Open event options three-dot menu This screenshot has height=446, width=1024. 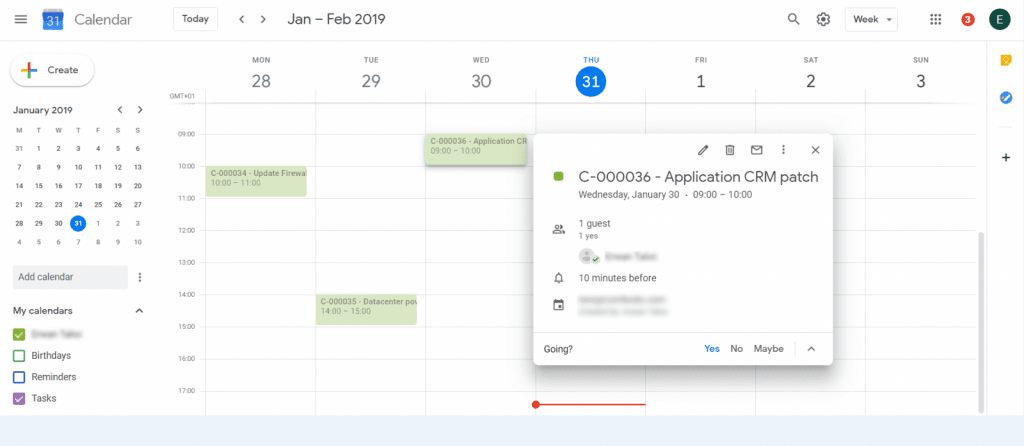pyautogui.click(x=784, y=150)
